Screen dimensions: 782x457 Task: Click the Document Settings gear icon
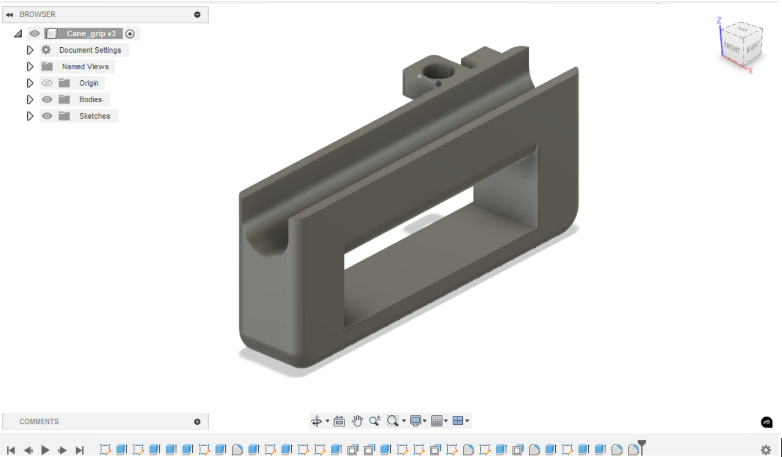[46, 50]
